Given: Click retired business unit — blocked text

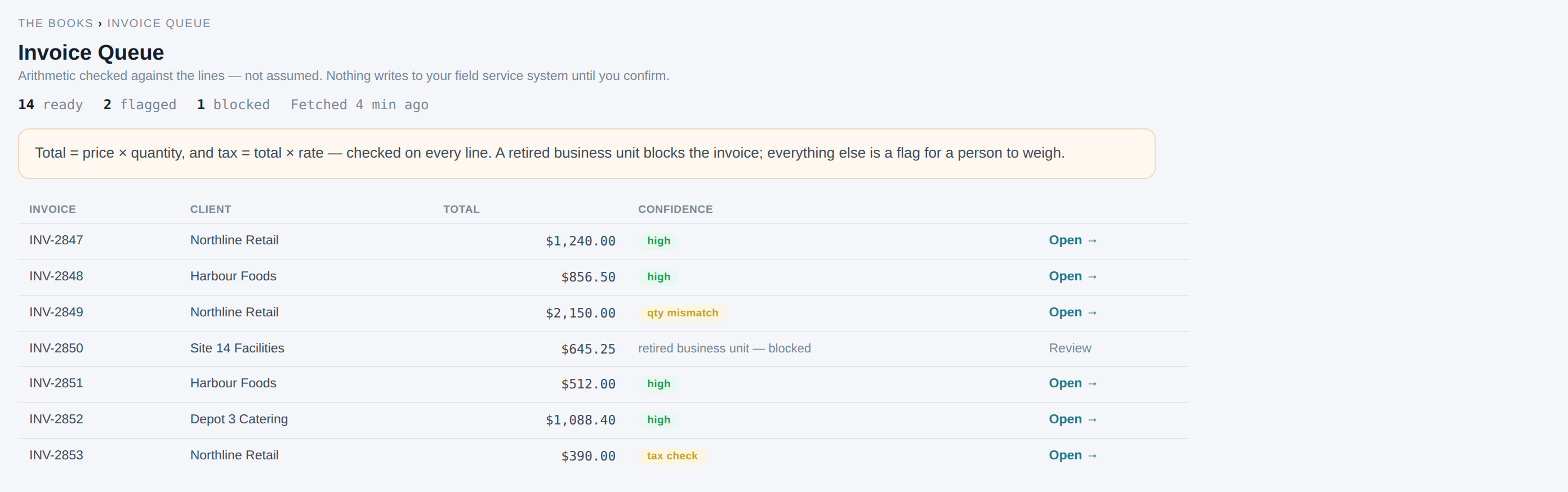Looking at the screenshot, I should coord(724,348).
